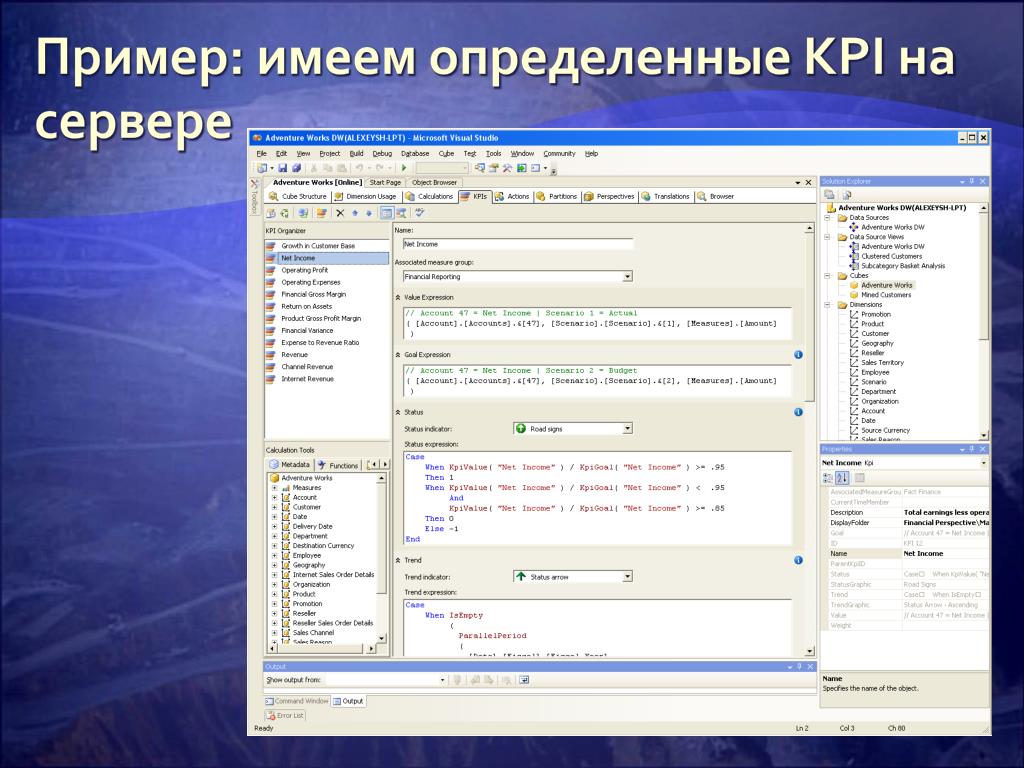Switch to the Functions tab in Calculation Tools
This screenshot has height=768, width=1024.
click(x=338, y=465)
